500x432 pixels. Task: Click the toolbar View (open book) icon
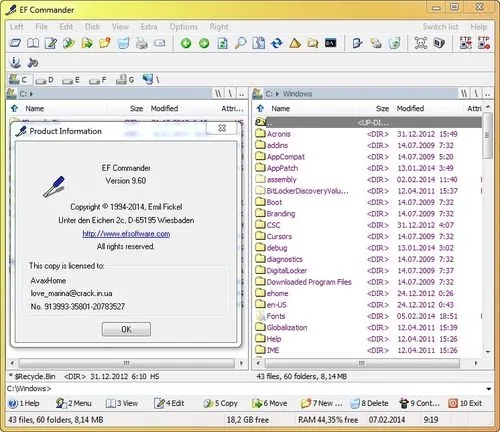point(33,43)
